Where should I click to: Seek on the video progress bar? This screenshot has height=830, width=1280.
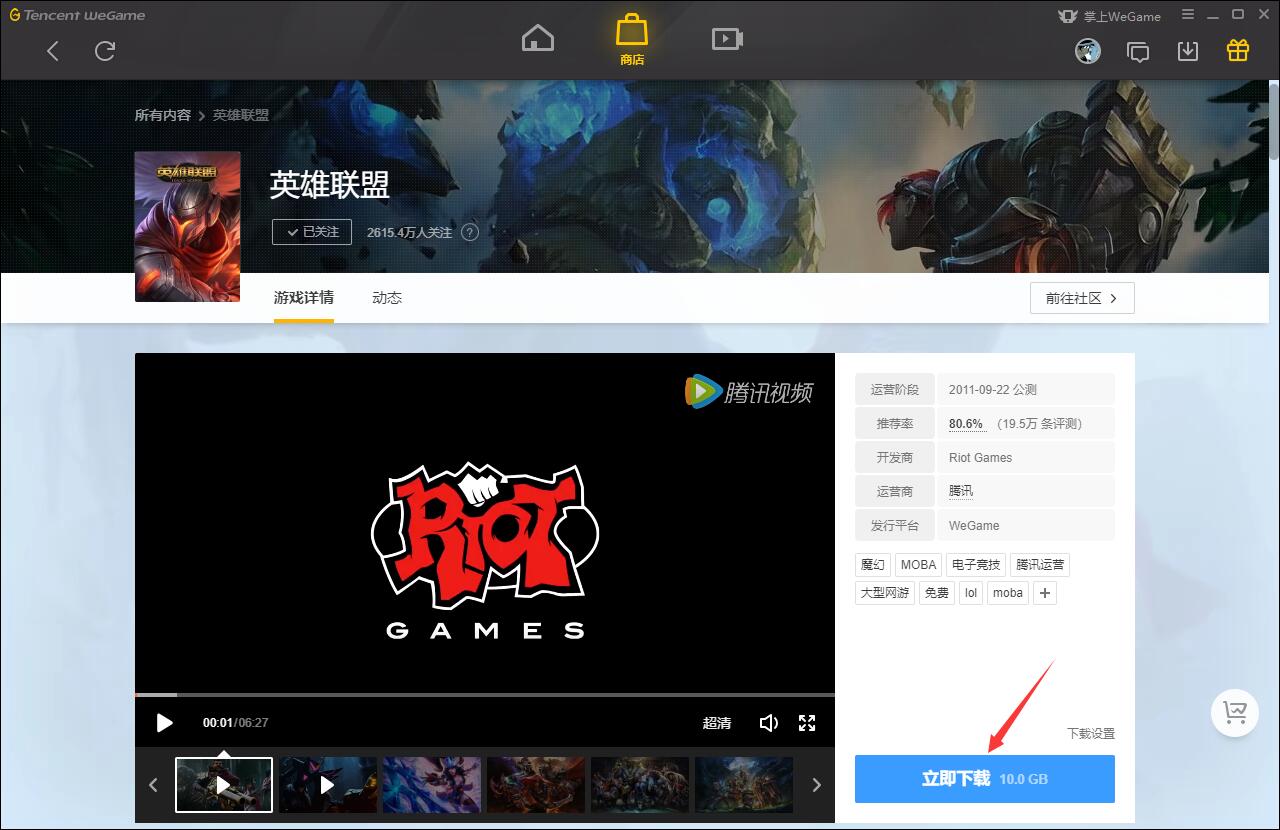[x=485, y=694]
